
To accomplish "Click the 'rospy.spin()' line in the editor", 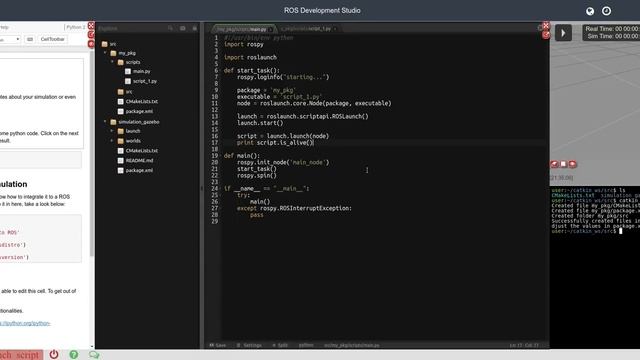I will 257,176.
